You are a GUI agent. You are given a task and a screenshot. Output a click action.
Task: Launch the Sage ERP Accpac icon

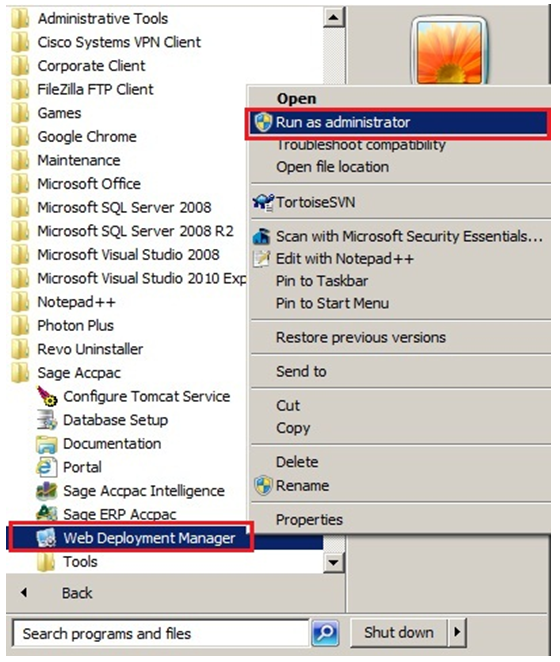coord(47,513)
